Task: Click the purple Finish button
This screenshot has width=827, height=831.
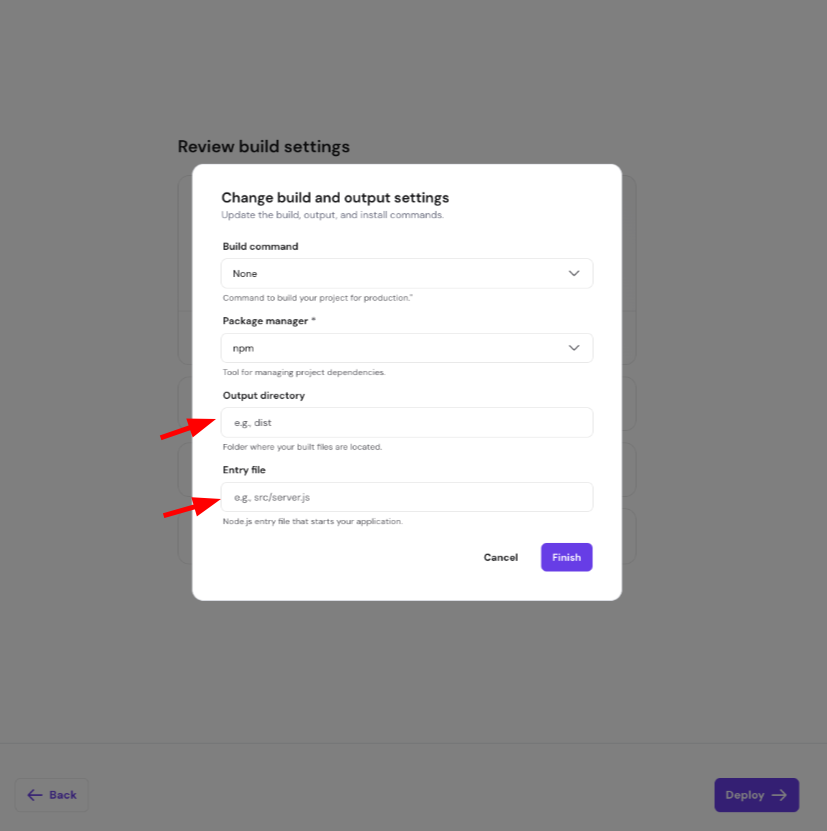Action: (566, 557)
